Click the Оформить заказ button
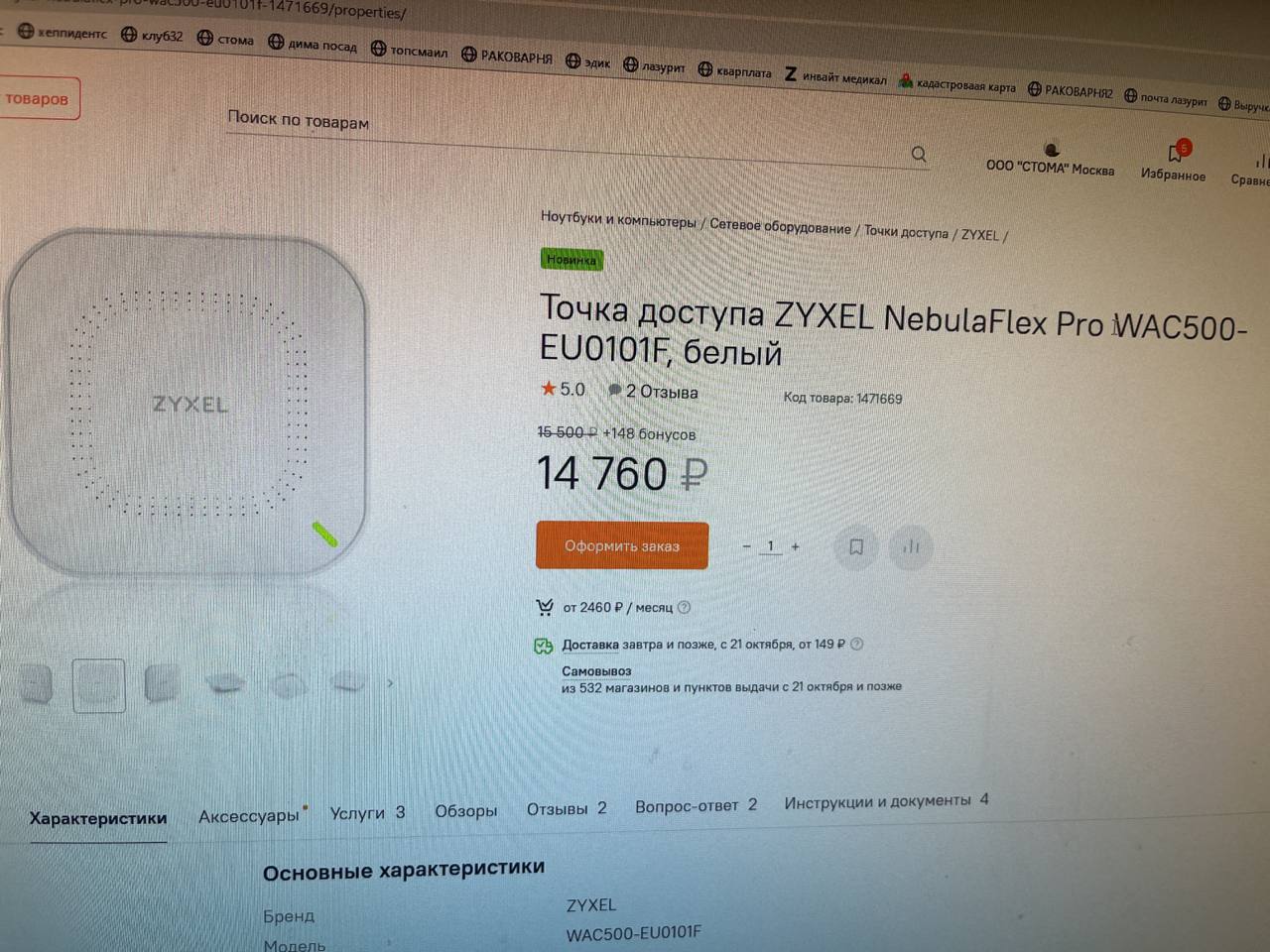This screenshot has height=952, width=1270. point(622,545)
